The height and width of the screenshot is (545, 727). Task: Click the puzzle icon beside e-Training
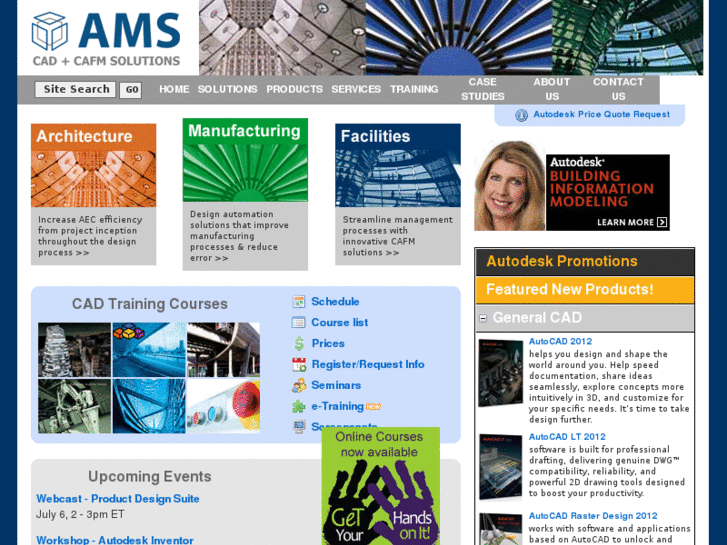click(x=299, y=406)
